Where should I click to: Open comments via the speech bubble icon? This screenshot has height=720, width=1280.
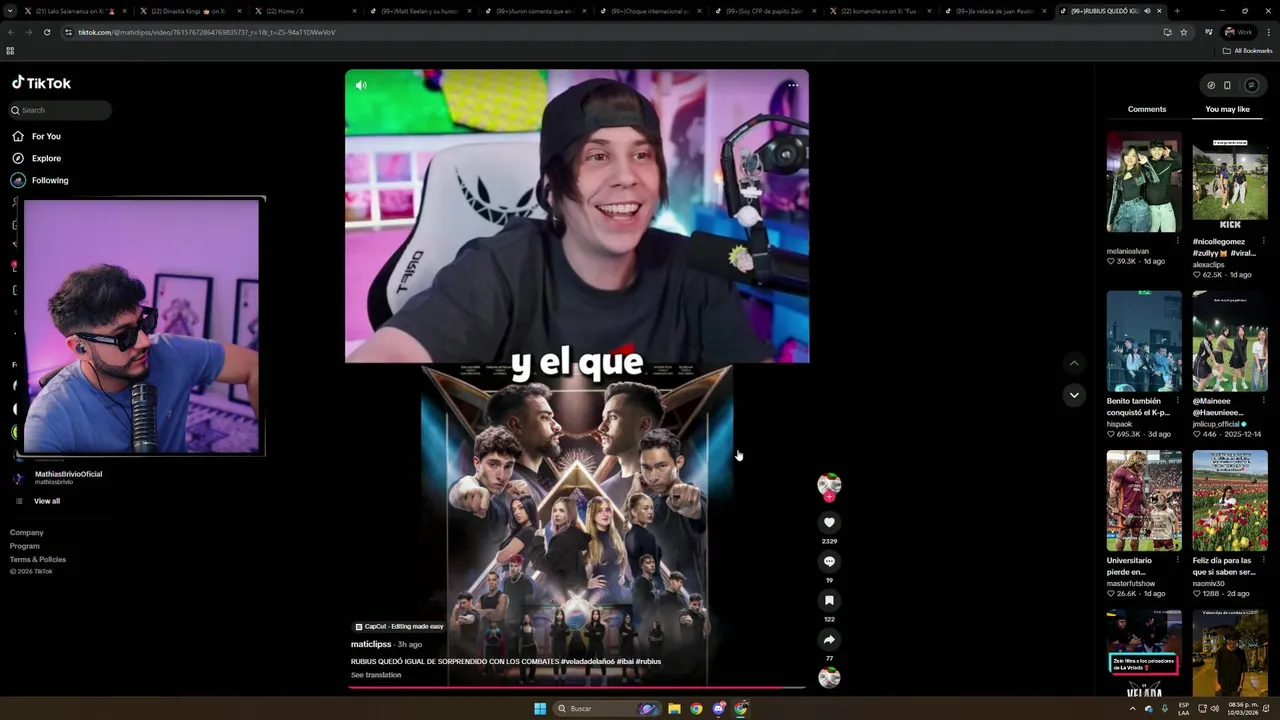pyautogui.click(x=829, y=561)
